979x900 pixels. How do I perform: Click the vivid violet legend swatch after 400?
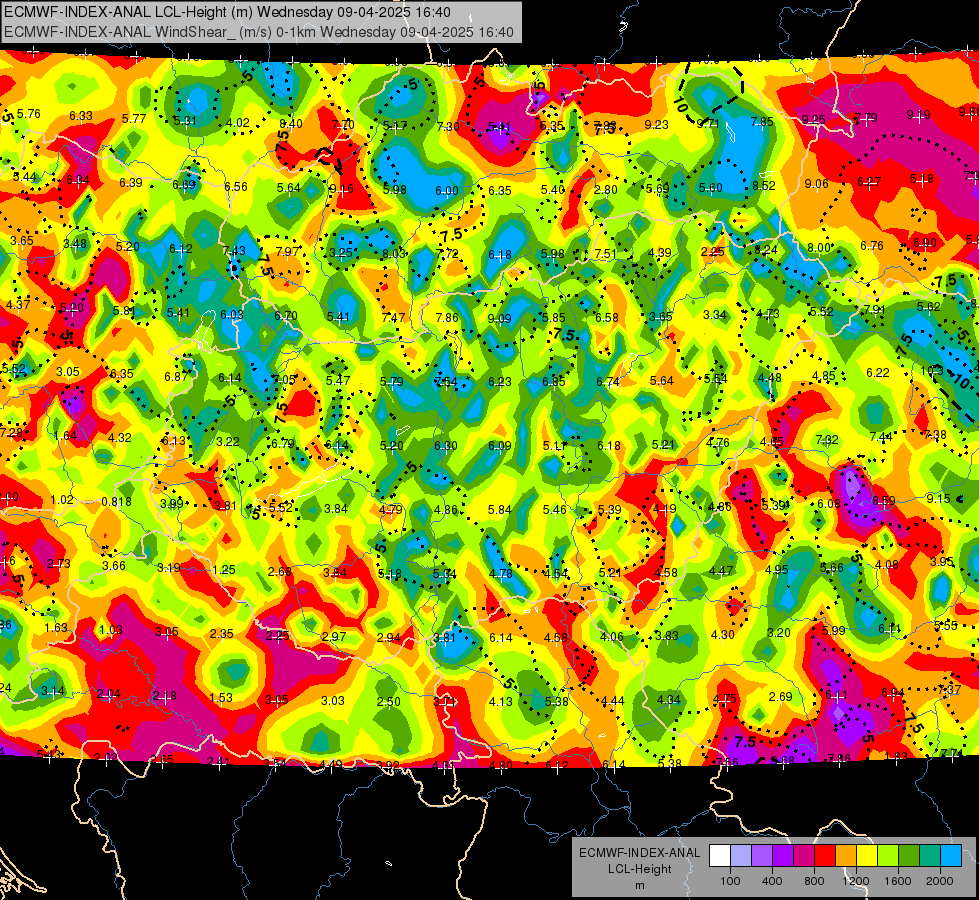point(783,856)
